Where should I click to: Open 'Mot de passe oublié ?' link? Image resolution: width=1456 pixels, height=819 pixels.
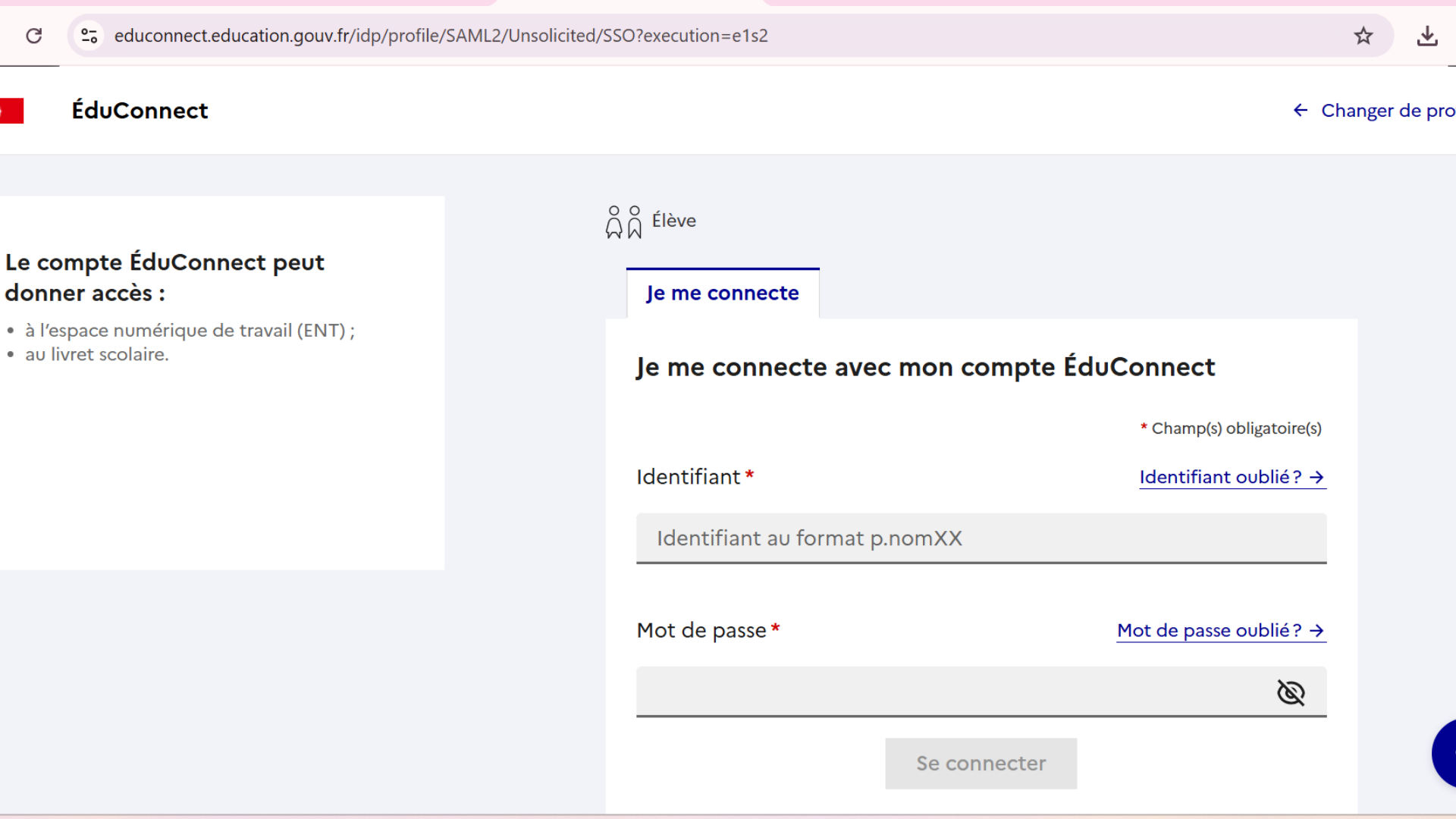tap(1221, 630)
